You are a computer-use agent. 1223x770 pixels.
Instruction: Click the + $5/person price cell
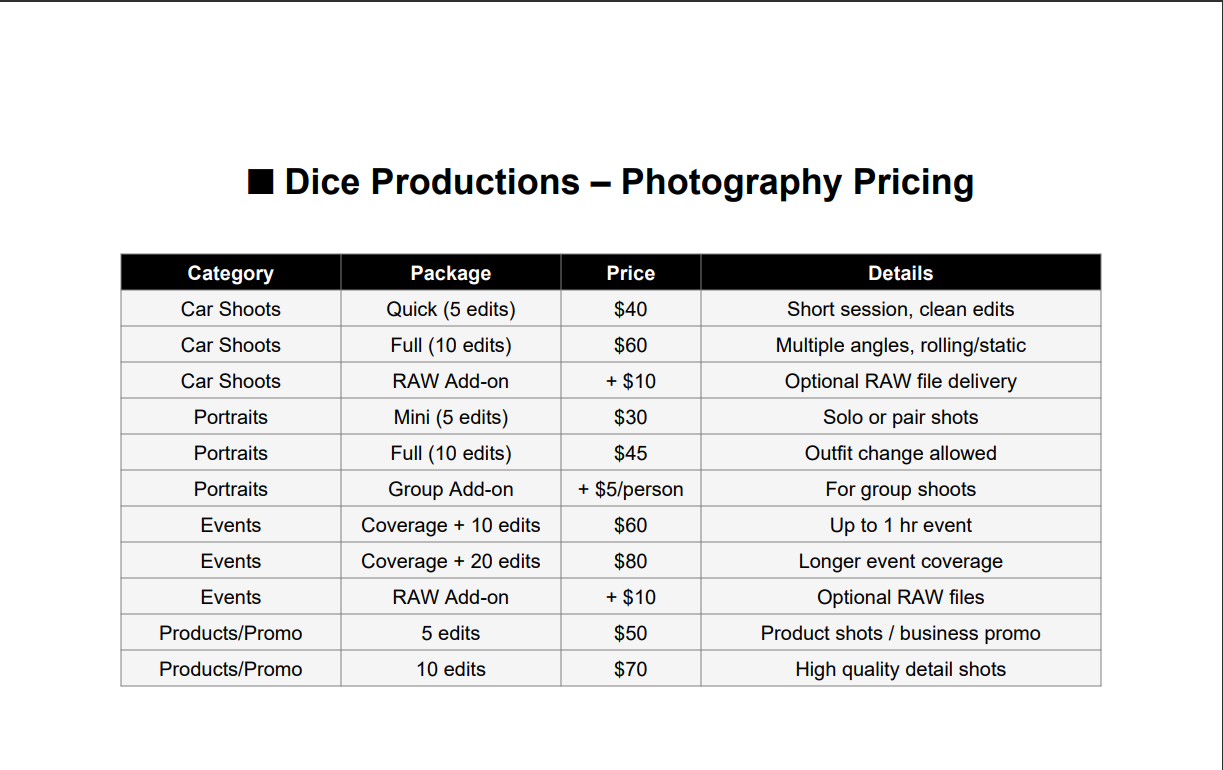point(631,489)
